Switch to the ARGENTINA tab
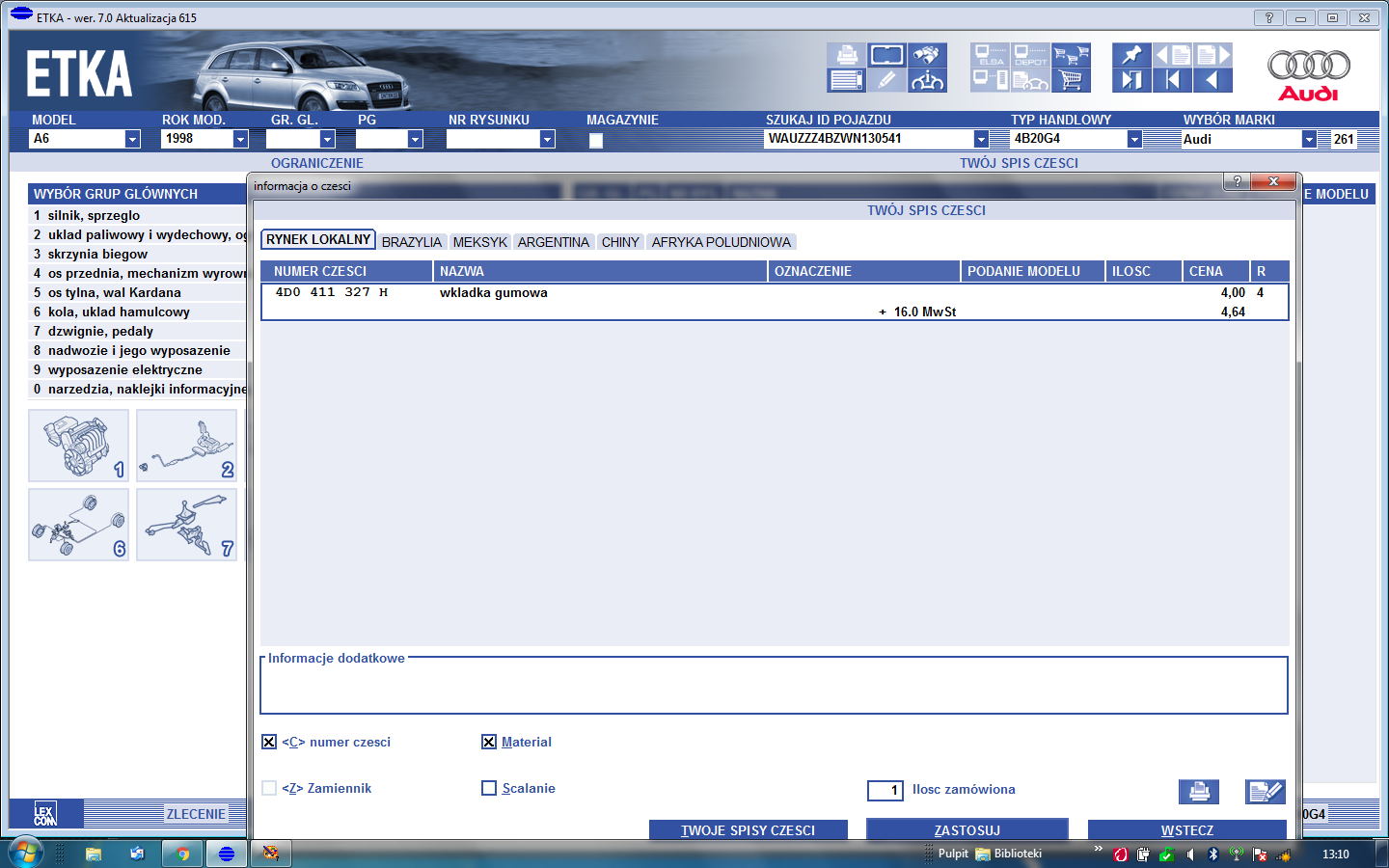This screenshot has height=868, width=1389. click(554, 242)
